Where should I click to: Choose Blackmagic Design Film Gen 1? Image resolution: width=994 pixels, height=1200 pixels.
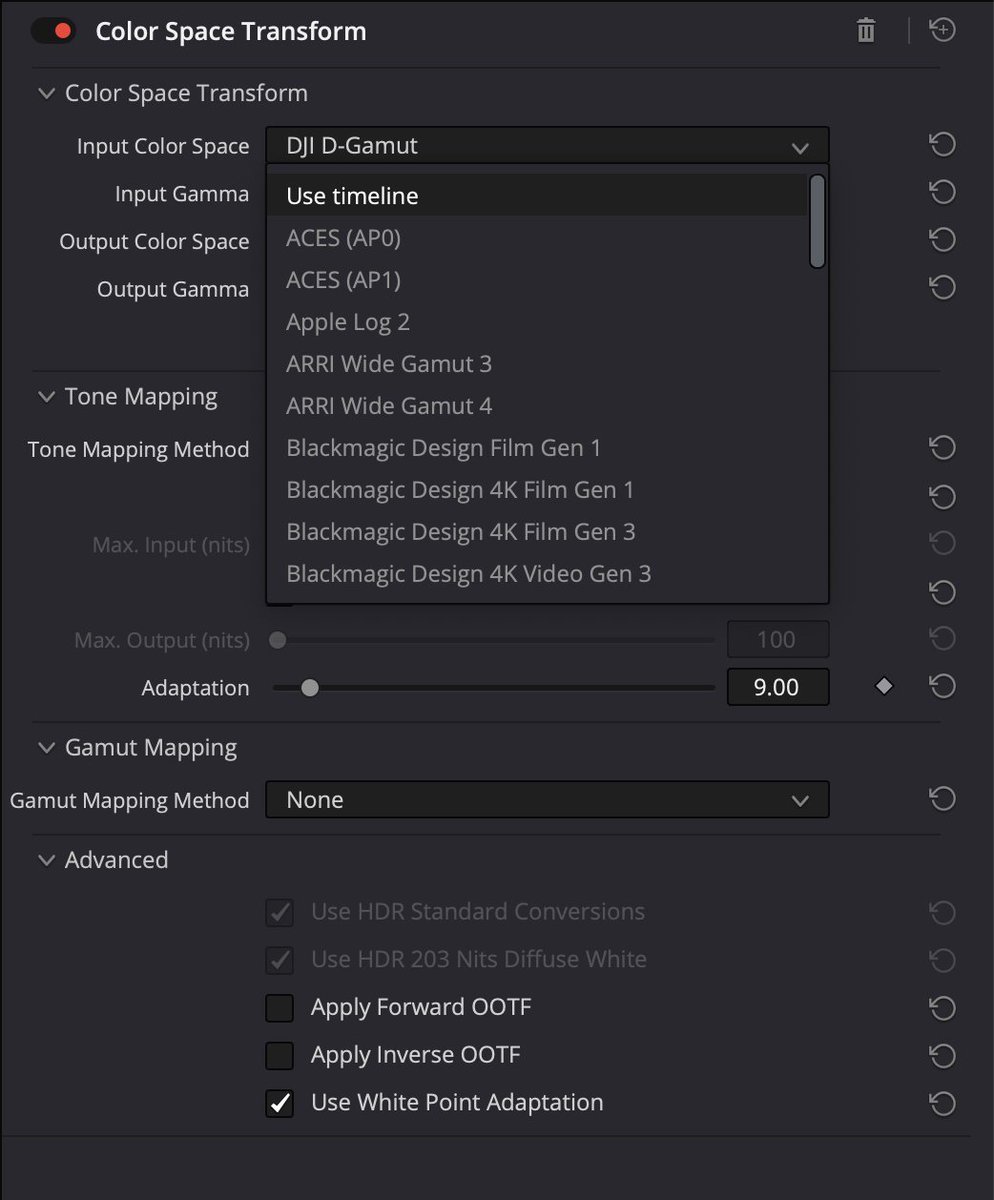click(x=537, y=448)
